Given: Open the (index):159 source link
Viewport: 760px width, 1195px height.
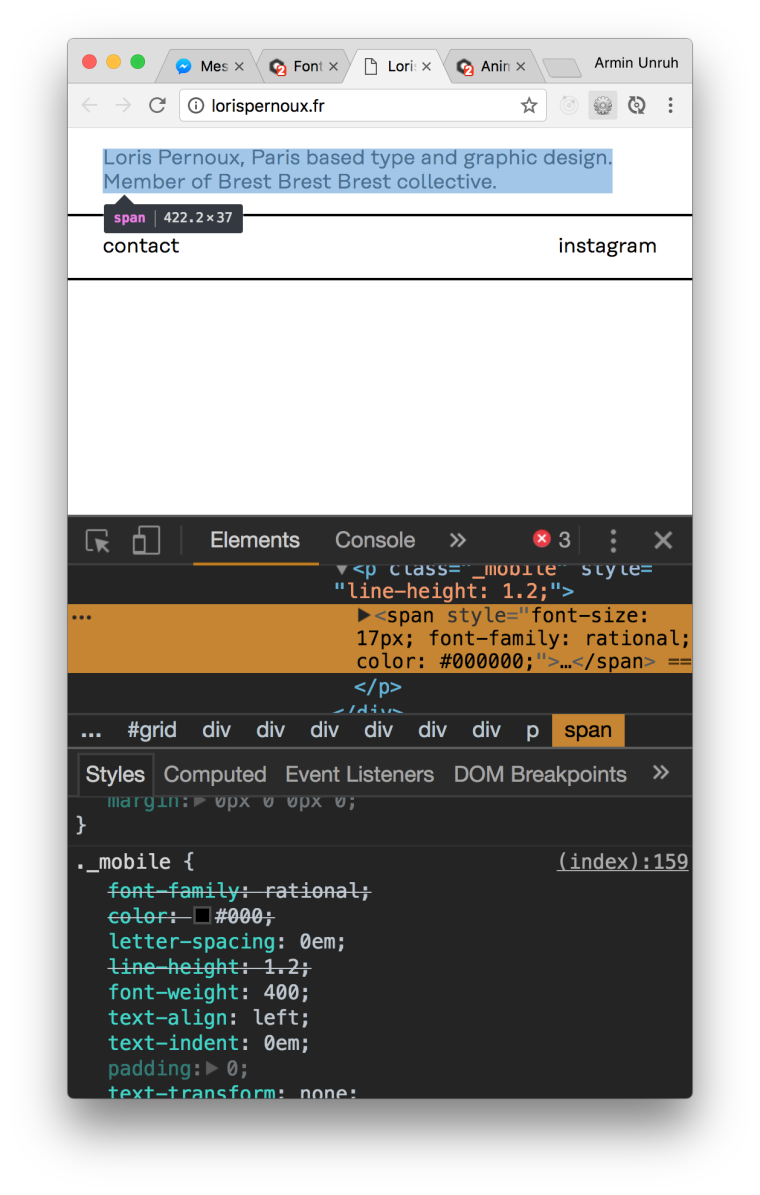Looking at the screenshot, I should point(622,862).
